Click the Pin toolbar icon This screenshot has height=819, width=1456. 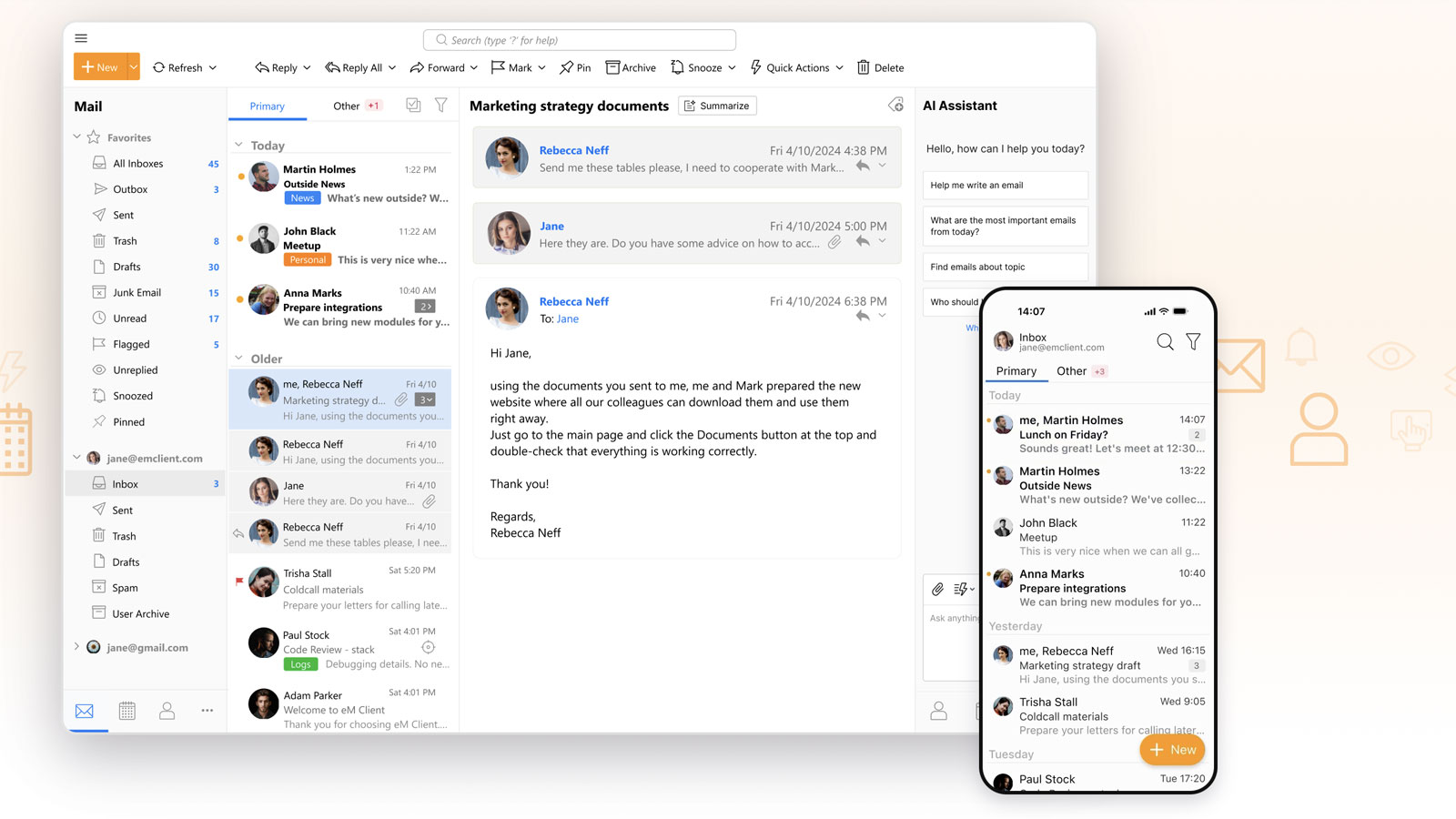tap(575, 67)
